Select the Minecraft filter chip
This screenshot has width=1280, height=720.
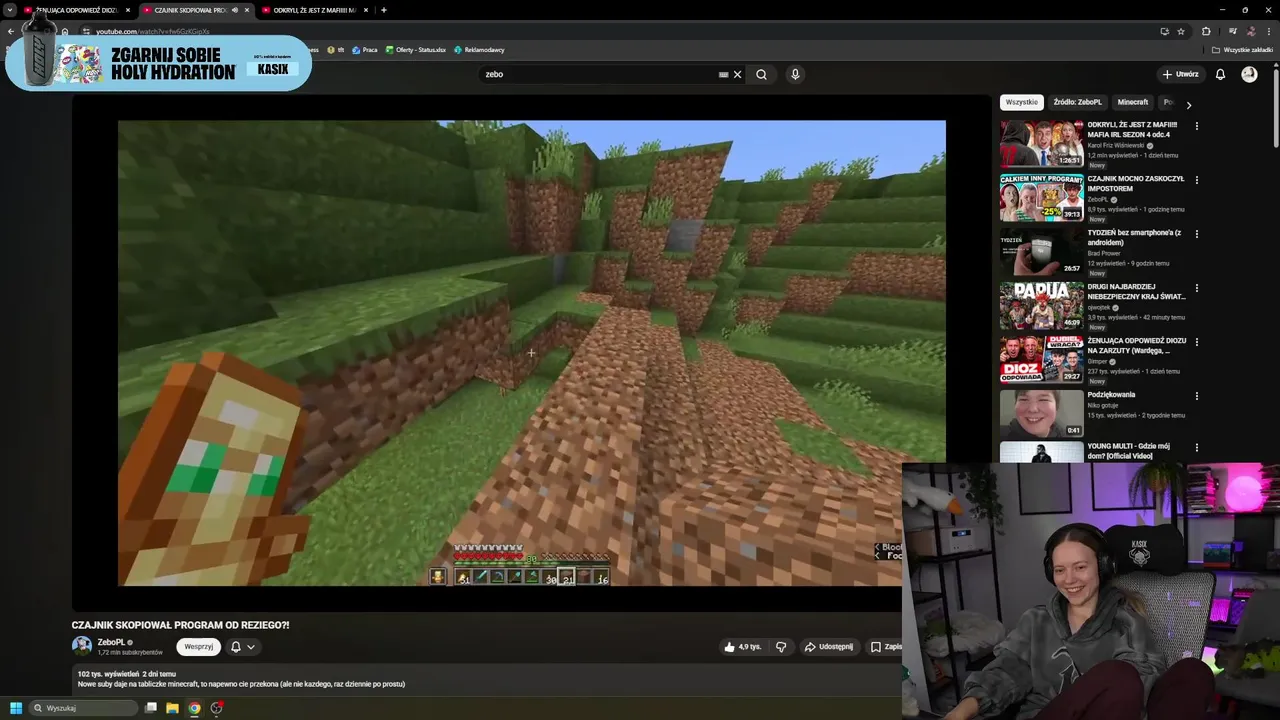click(x=1133, y=102)
